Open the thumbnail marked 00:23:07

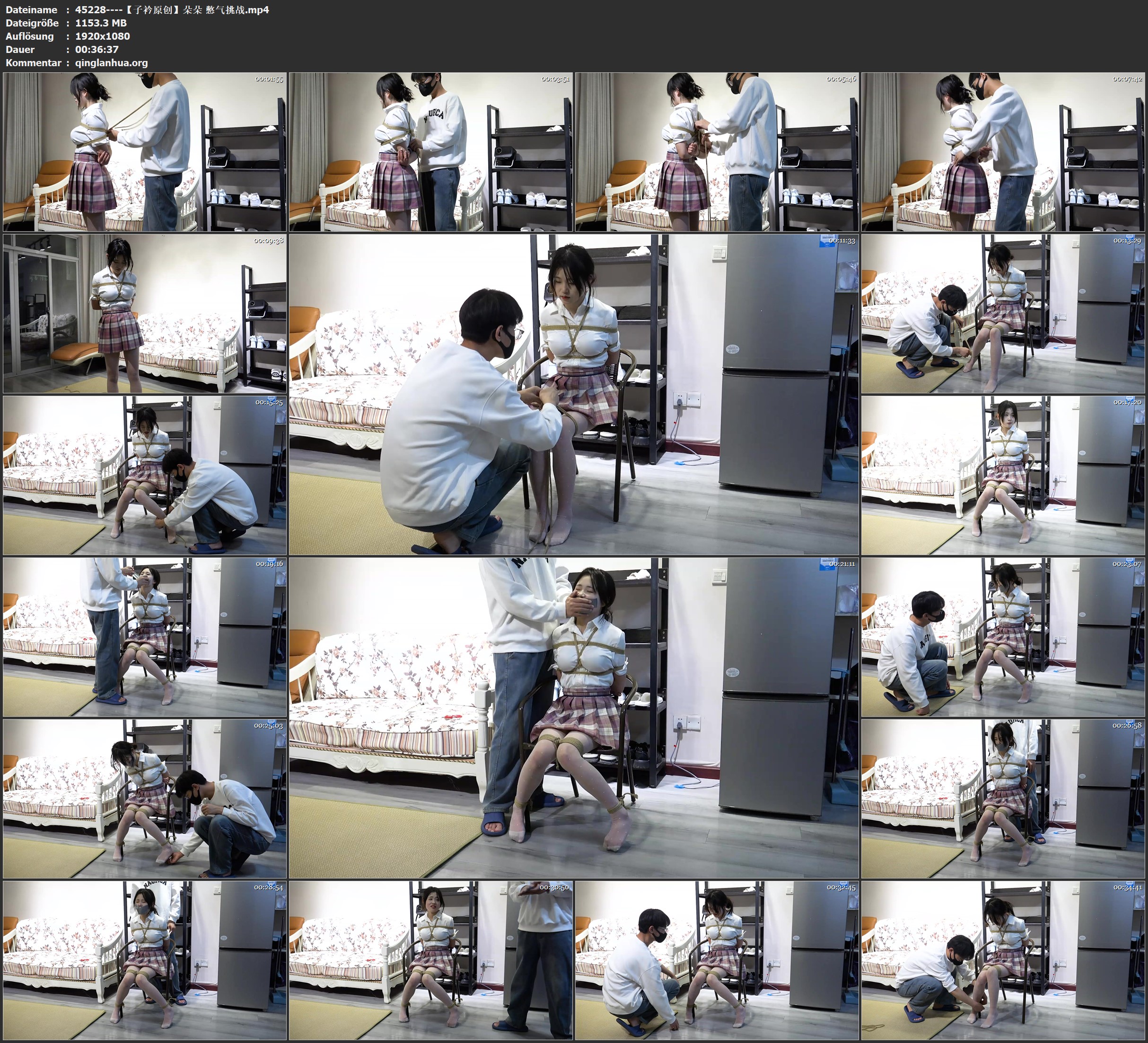(x=1002, y=636)
